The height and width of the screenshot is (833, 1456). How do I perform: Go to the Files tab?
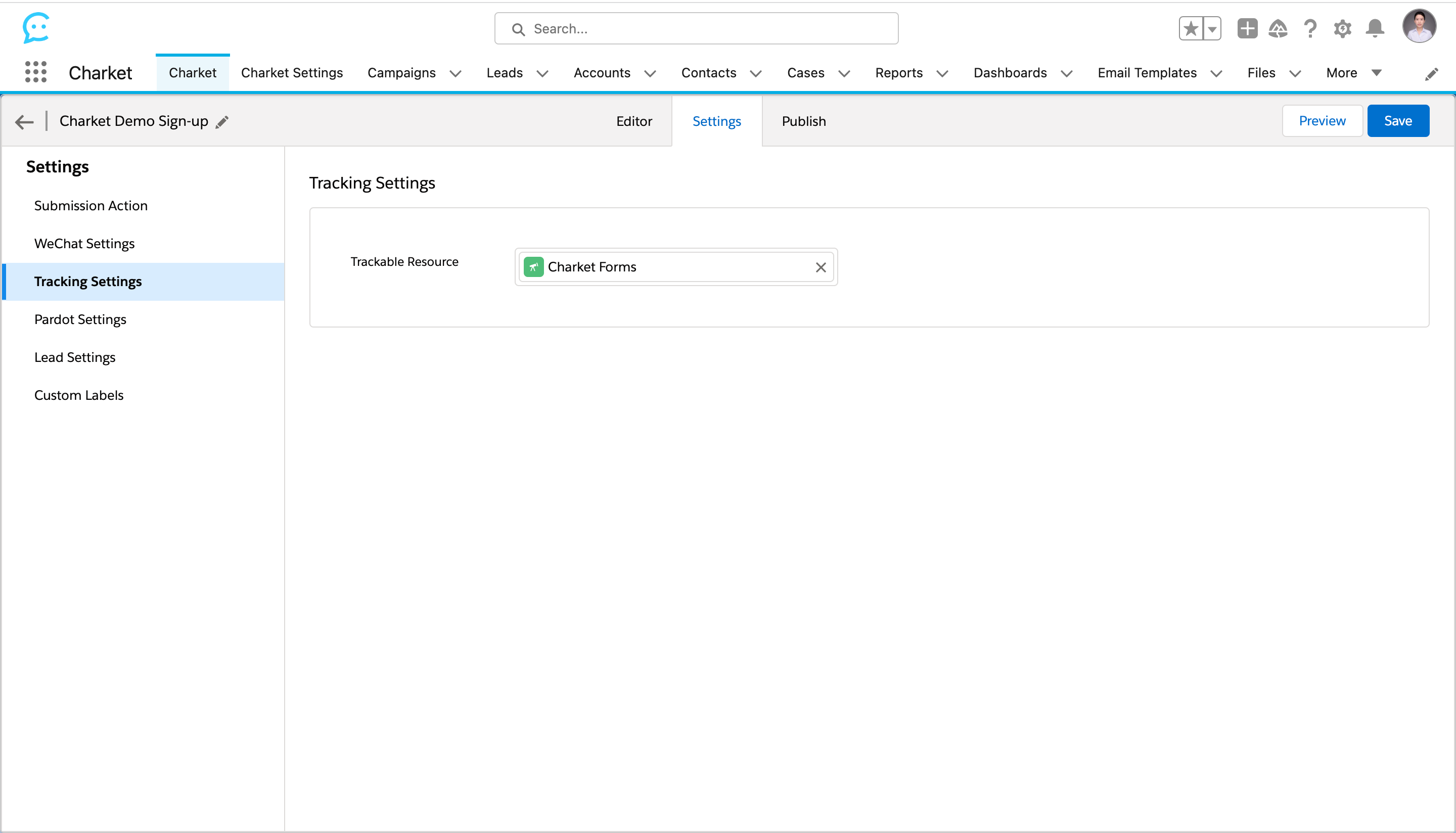point(1261,73)
